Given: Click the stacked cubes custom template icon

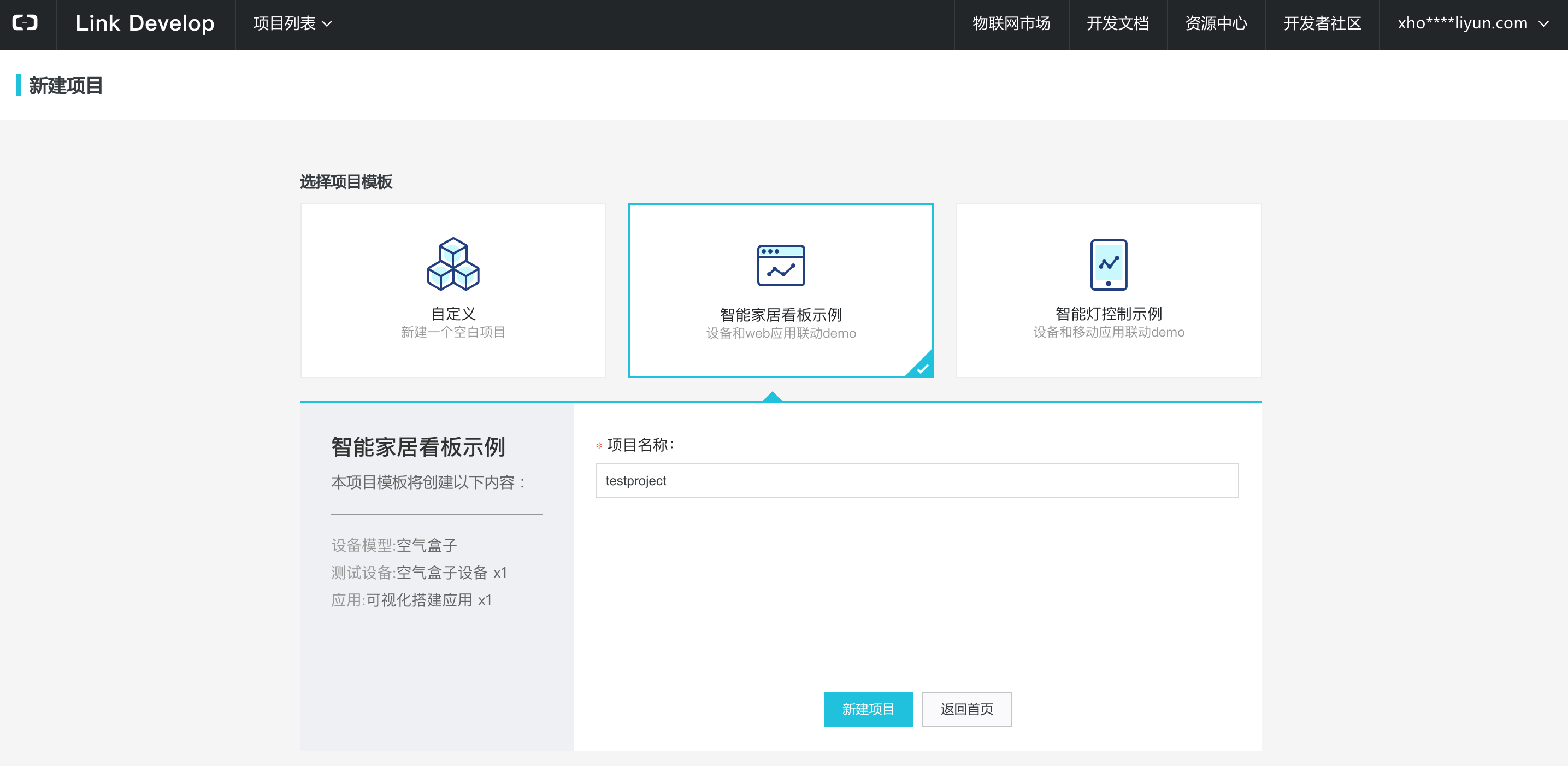Looking at the screenshot, I should pos(453,264).
